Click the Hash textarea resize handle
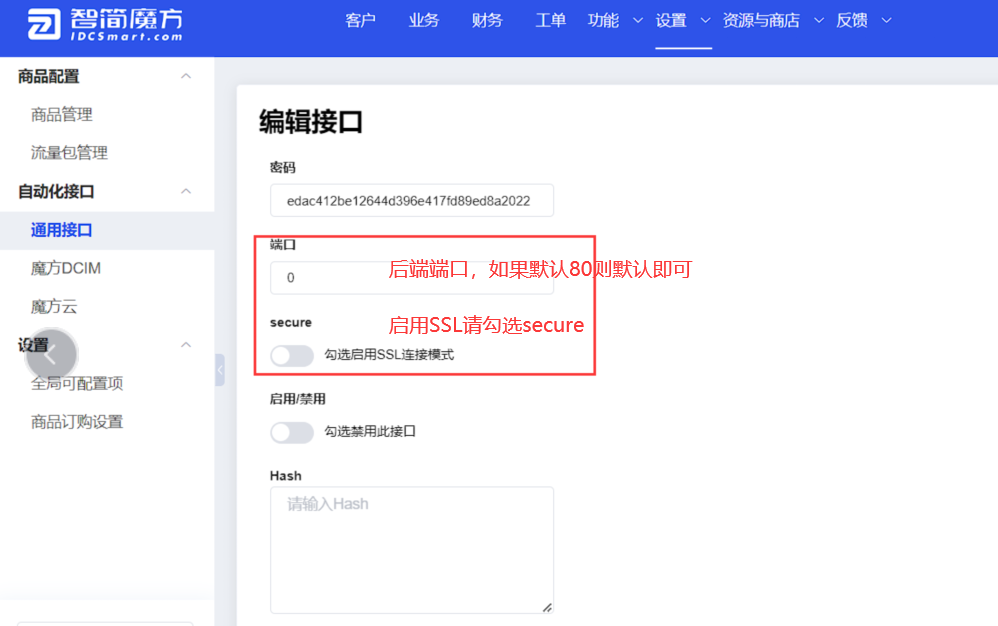Viewport: 998px width, 626px height. [x=547, y=608]
